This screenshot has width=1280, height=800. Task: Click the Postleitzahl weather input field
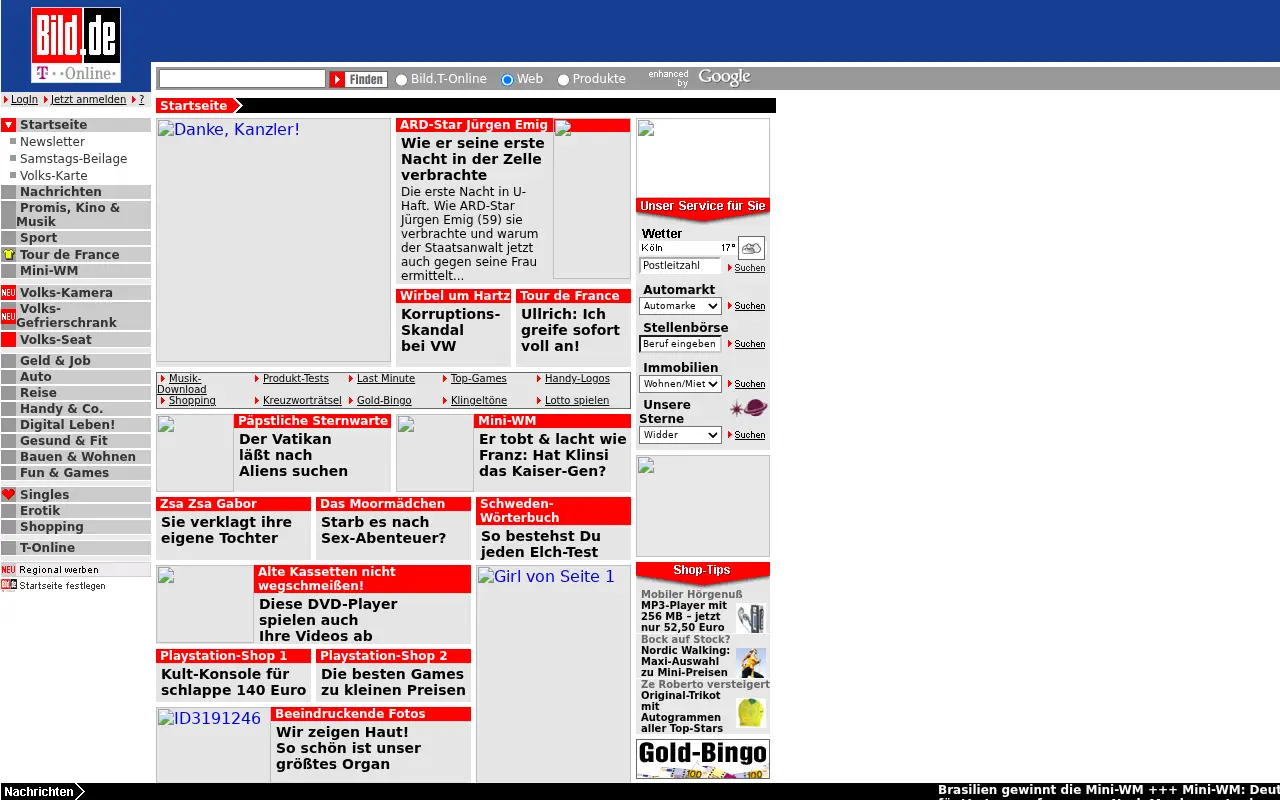tap(680, 266)
